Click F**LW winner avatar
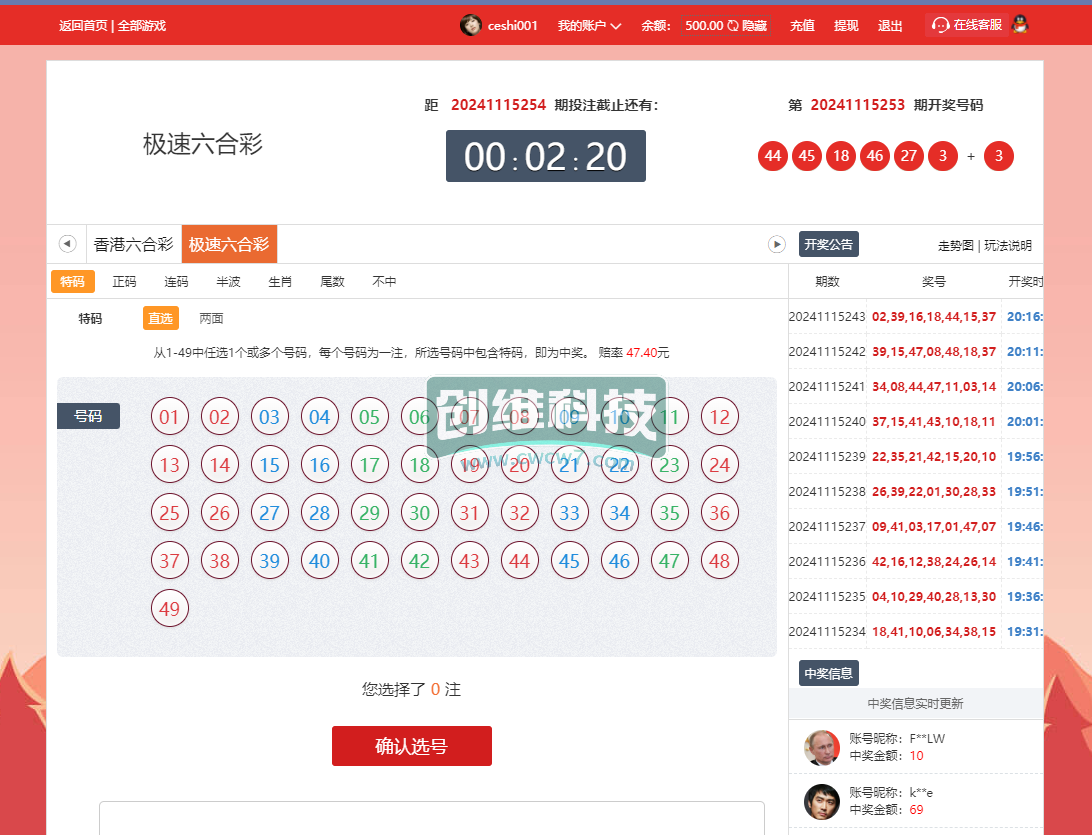 pyautogui.click(x=822, y=747)
